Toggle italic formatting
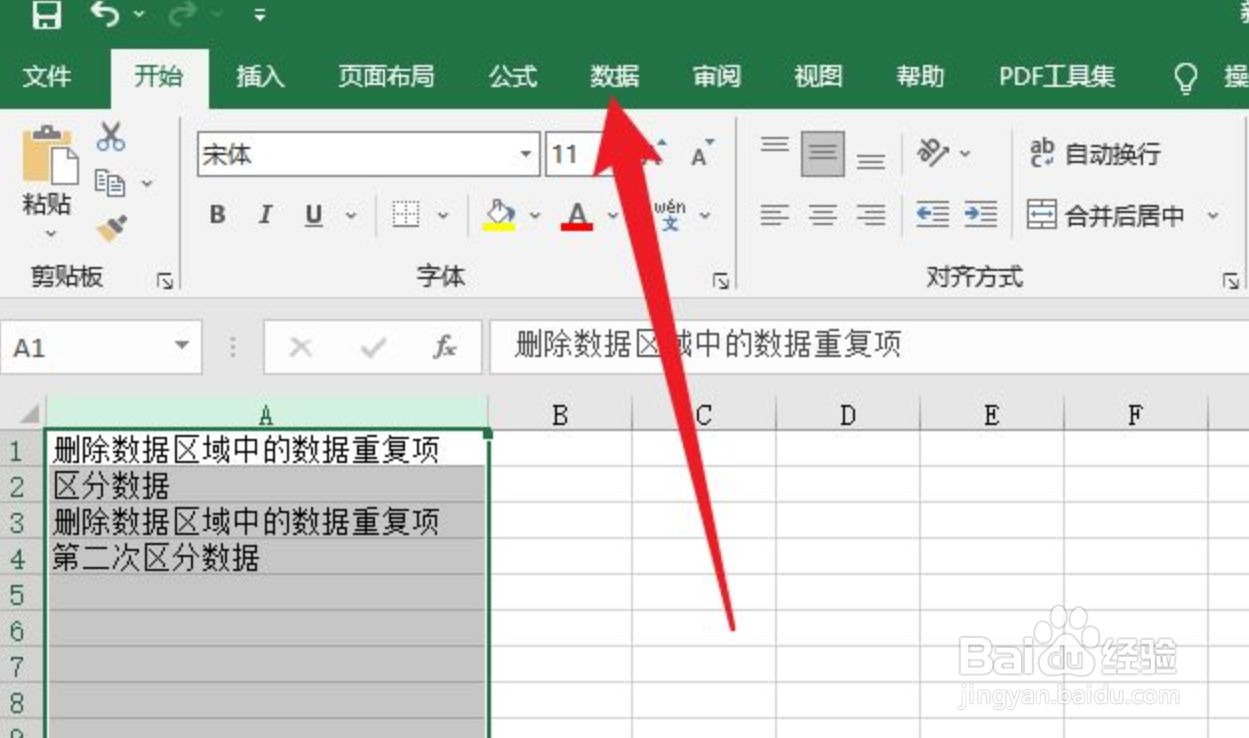 [x=265, y=214]
